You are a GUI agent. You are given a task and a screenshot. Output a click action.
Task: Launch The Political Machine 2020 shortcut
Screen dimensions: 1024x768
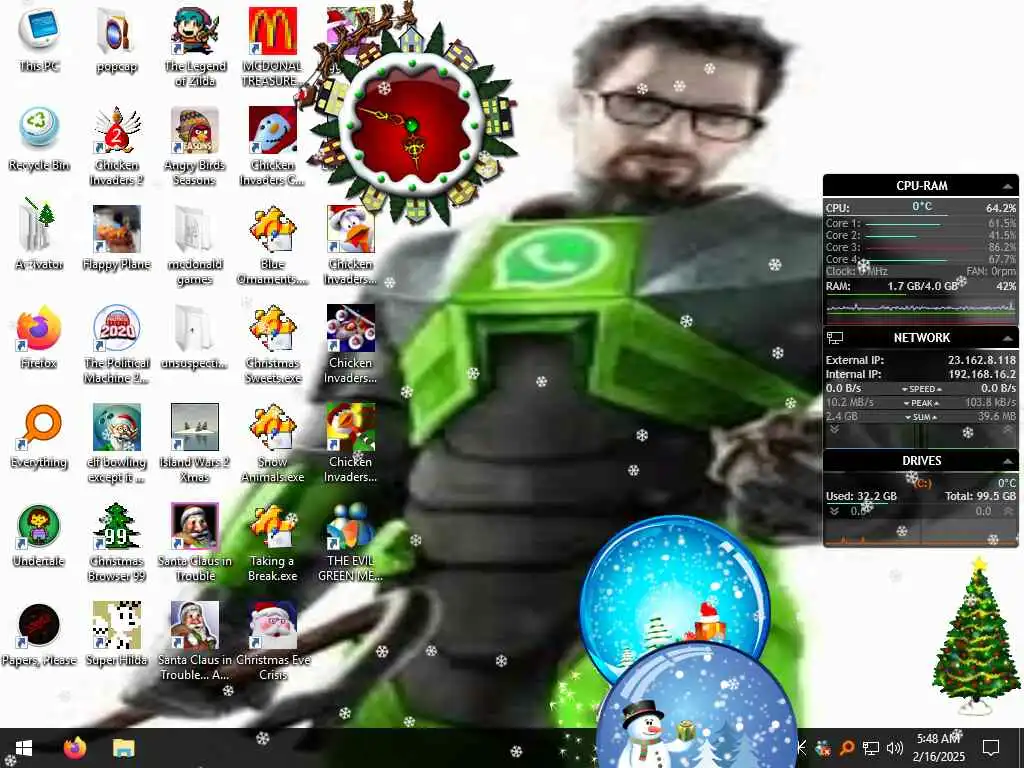pyautogui.click(x=116, y=344)
